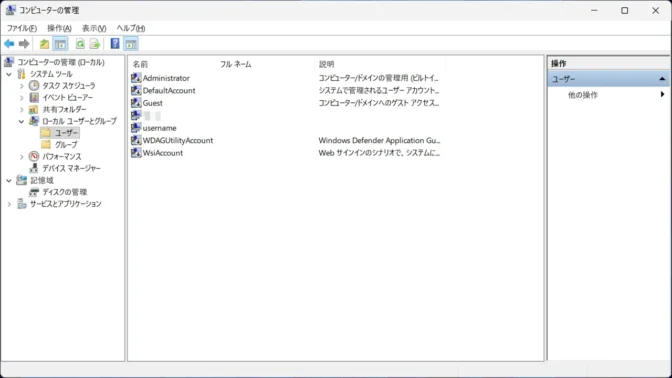Image resolution: width=672 pixels, height=378 pixels.
Task: Click the DefaultAccount user icon
Action: coord(136,90)
